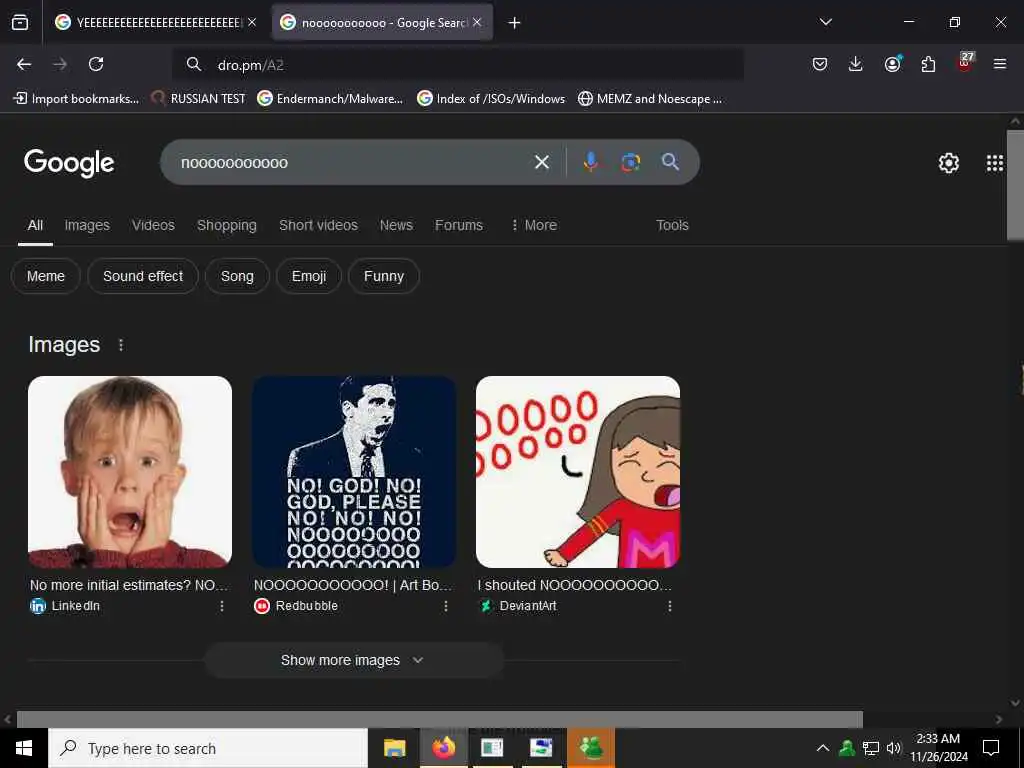Open the Firefox account icon
1024x768 pixels.
[x=892, y=64]
